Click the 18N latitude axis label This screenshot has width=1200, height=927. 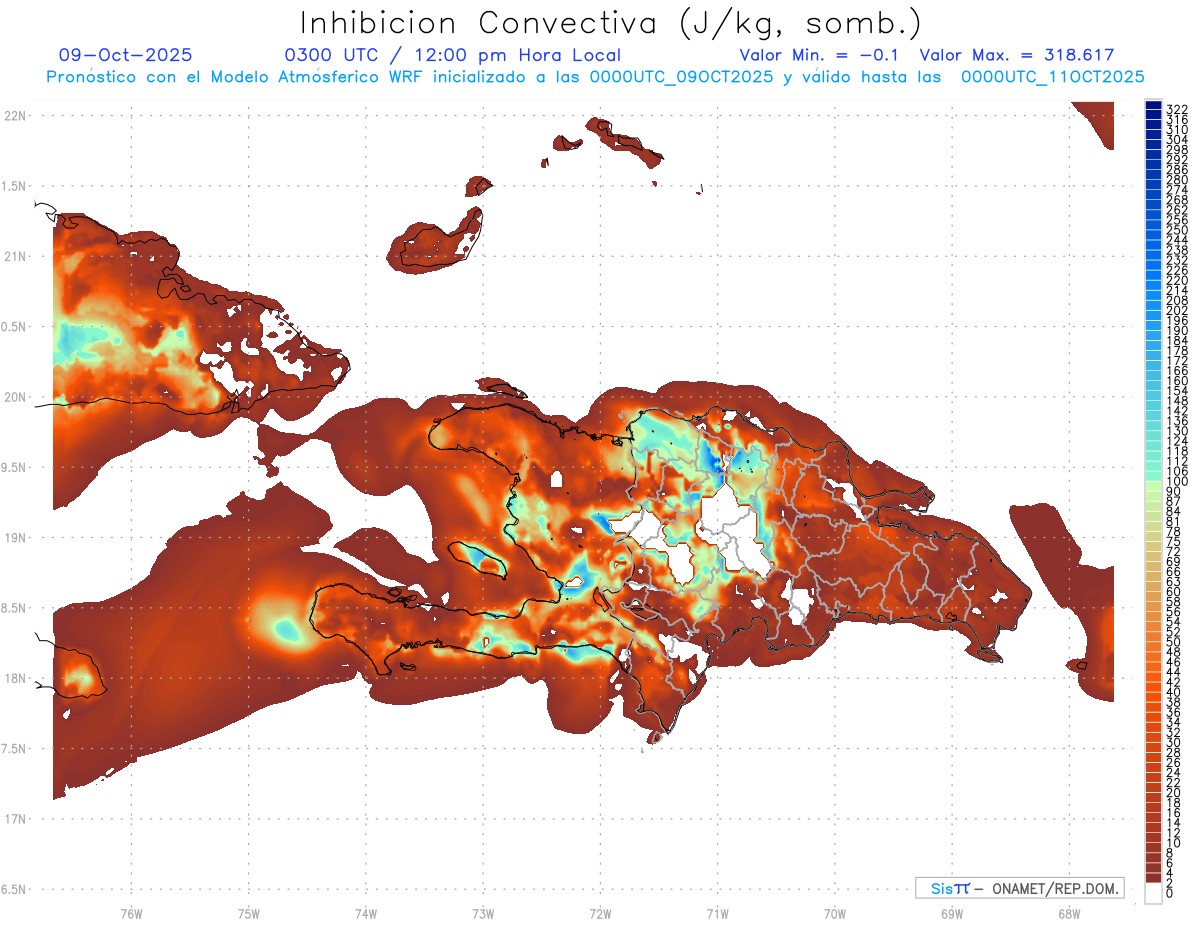pos(16,678)
